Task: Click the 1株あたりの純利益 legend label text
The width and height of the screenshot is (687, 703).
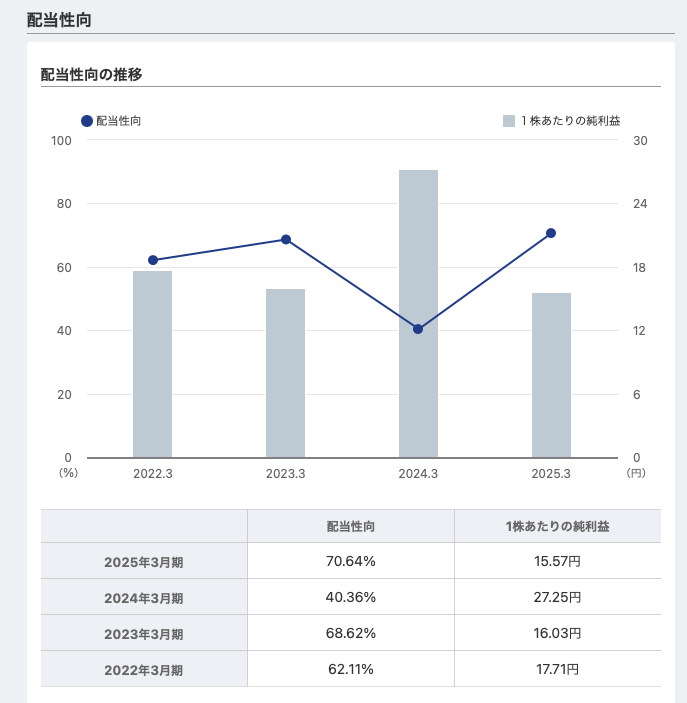Action: coord(570,121)
